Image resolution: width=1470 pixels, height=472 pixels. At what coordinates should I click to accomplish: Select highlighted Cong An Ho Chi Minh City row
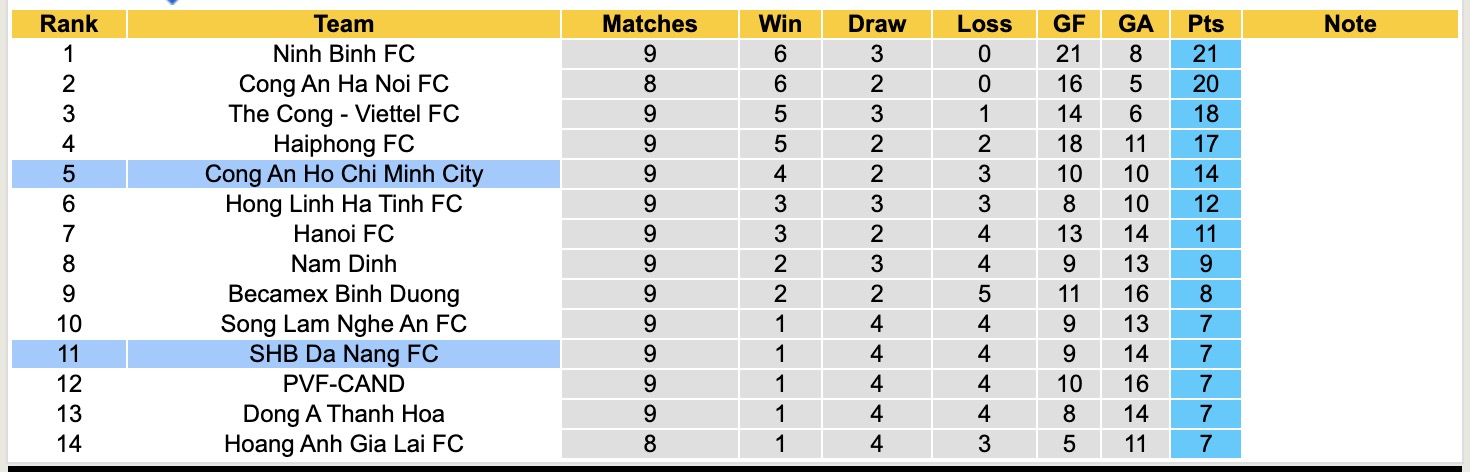[x=343, y=174]
